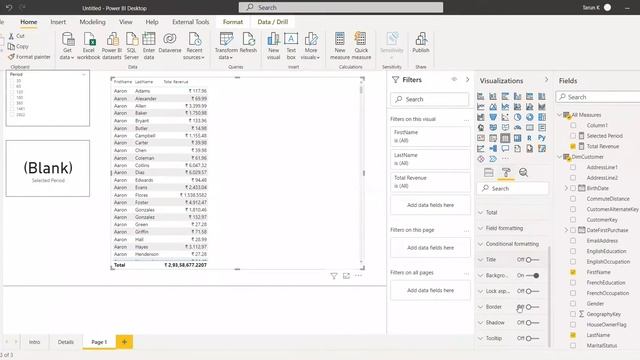Open Dataverse connector

(x=170, y=43)
